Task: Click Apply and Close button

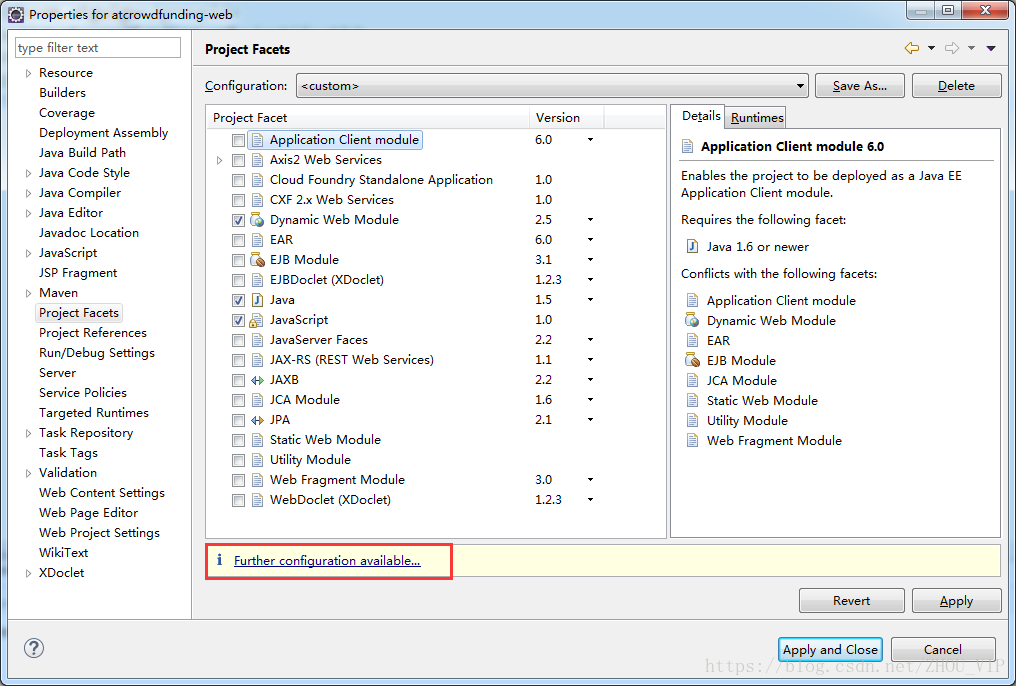Action: click(830, 649)
